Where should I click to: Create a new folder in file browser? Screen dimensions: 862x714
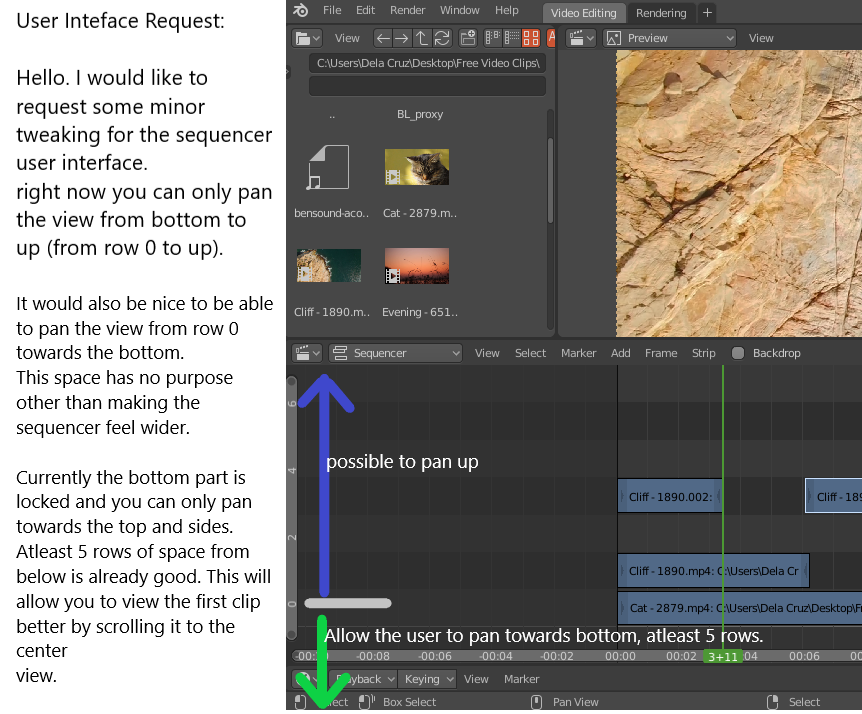tap(468, 38)
